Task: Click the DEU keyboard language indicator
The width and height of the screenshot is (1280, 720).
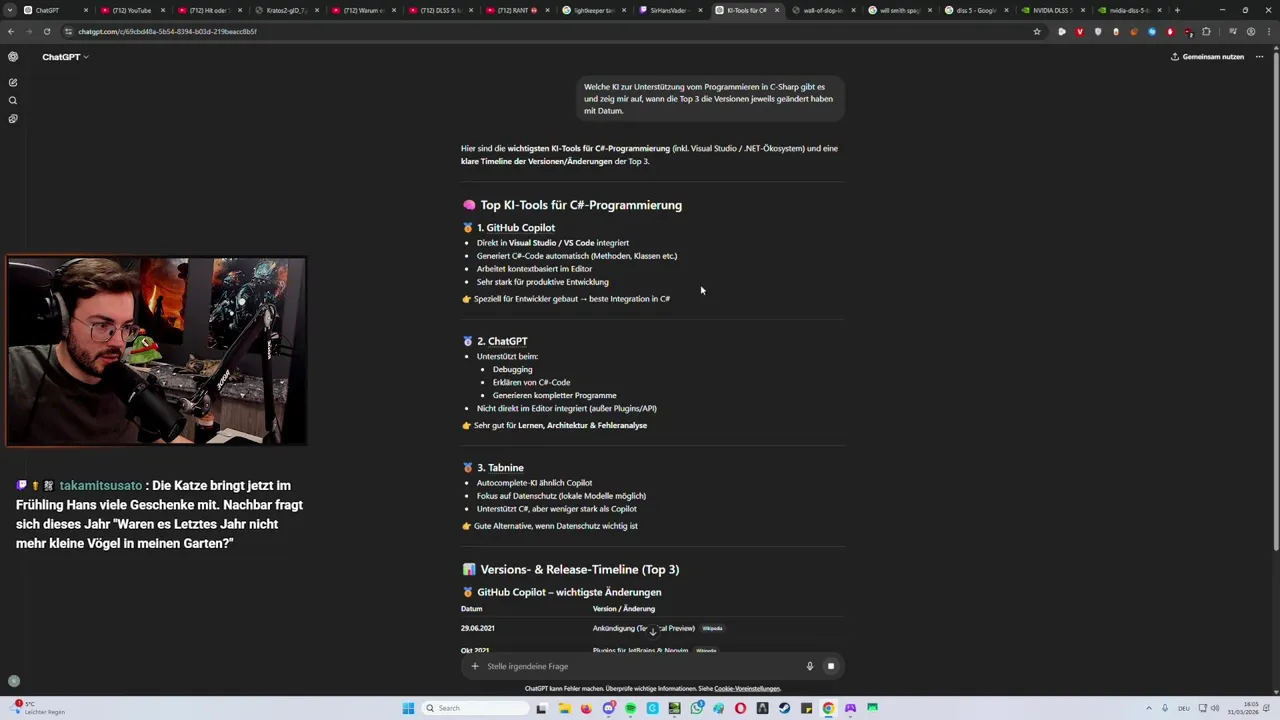Action: (x=1184, y=708)
